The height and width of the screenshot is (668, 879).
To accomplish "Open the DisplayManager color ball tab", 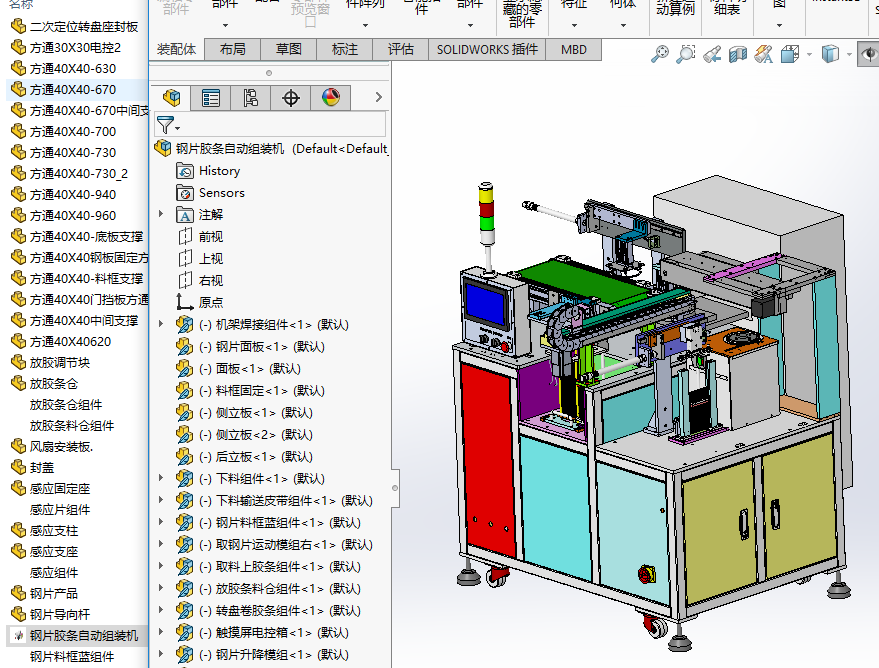I will coord(331,97).
